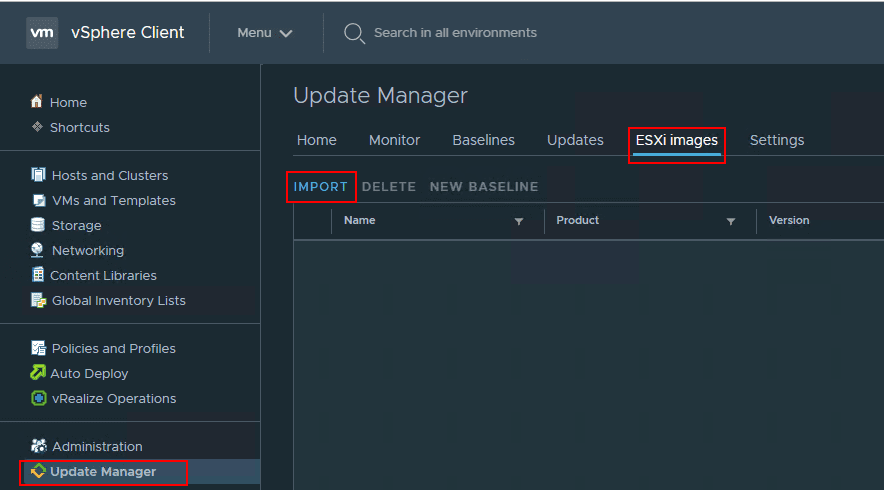This screenshot has width=884, height=490.
Task: Select the ESXi images tab
Action: 677,140
